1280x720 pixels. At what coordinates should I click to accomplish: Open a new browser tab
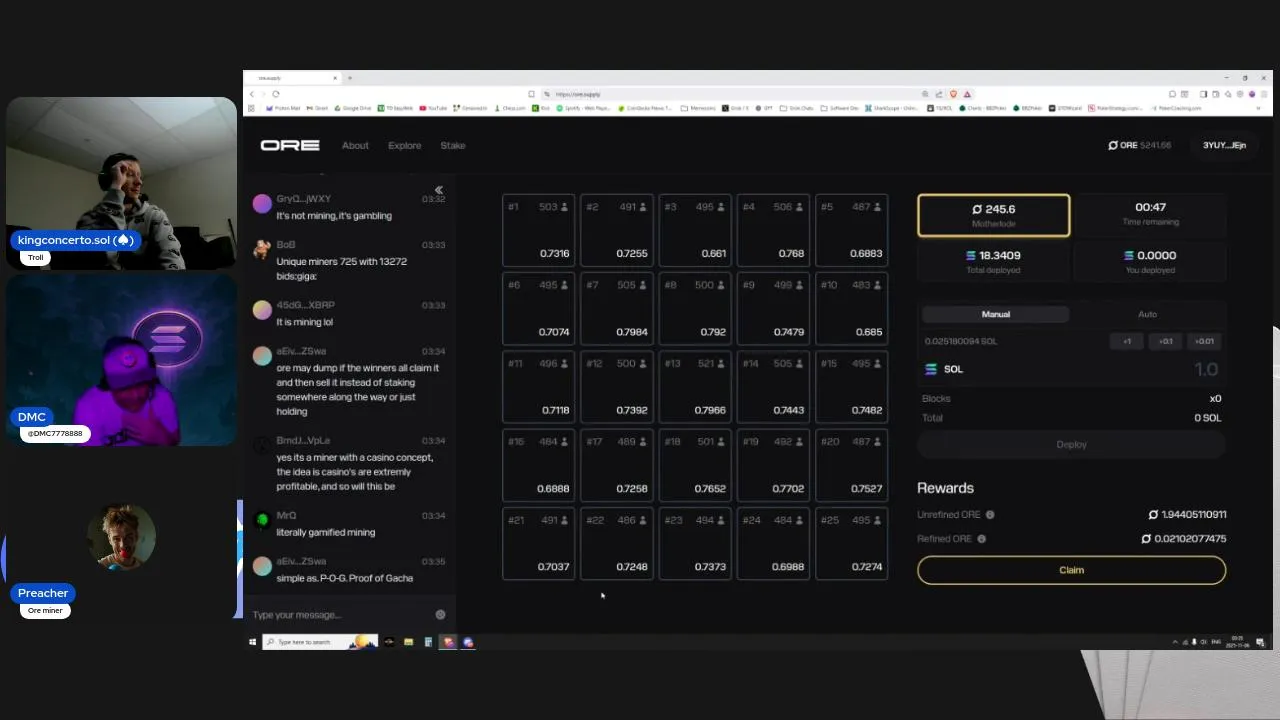350,78
